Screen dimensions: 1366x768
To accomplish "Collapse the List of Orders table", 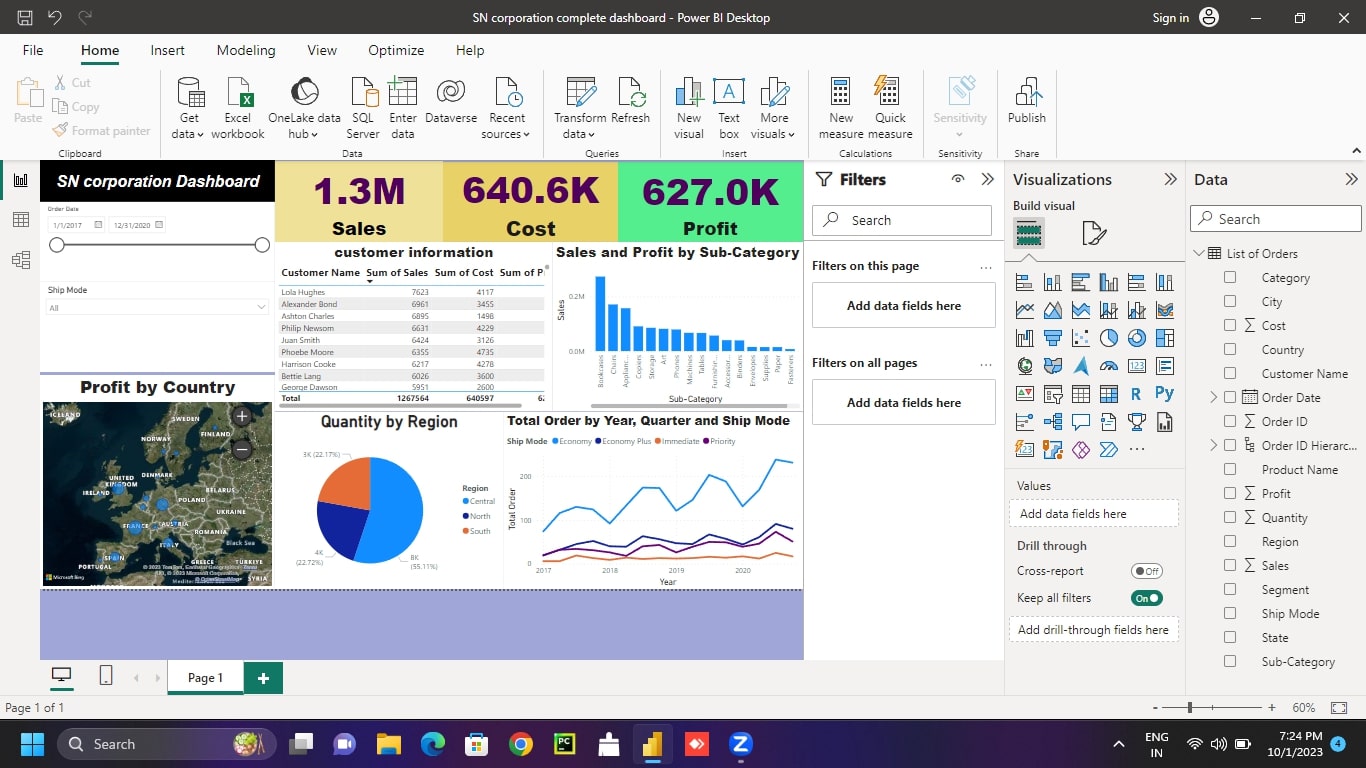I will pos(1199,253).
